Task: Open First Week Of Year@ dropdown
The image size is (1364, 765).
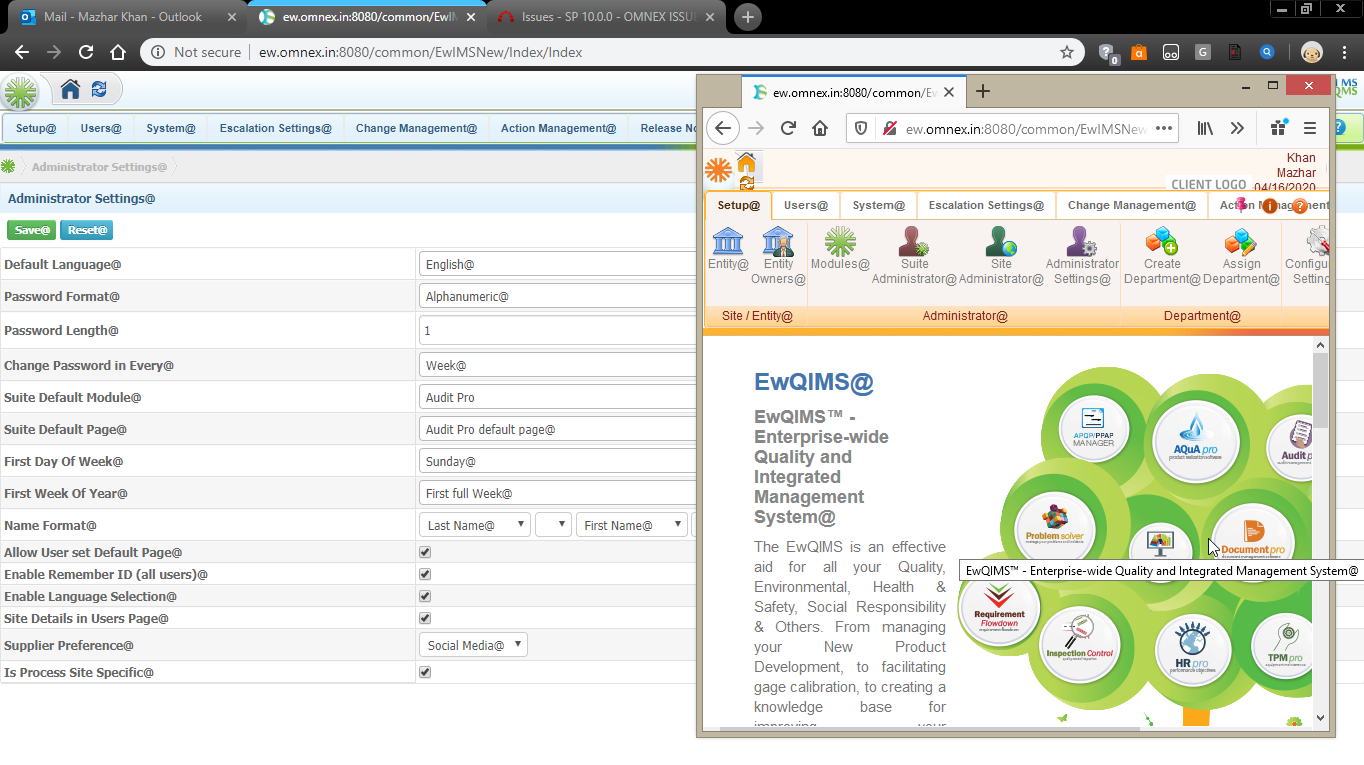Action: coord(557,494)
